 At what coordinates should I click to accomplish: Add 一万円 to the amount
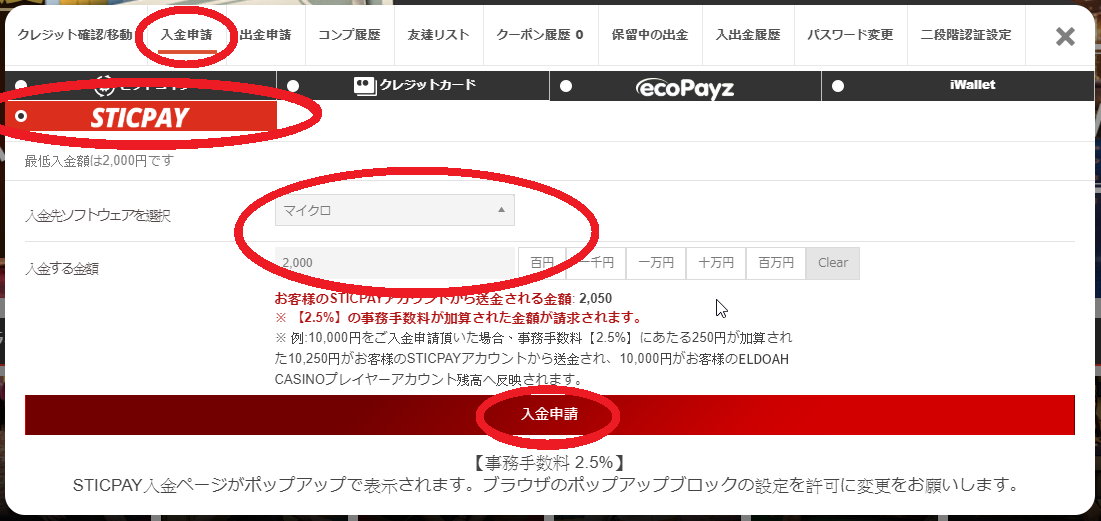pos(656,263)
